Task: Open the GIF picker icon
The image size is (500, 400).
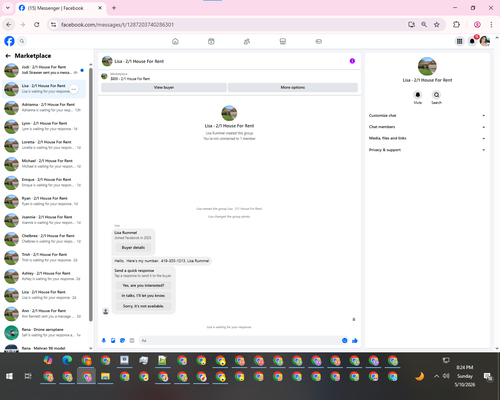Action: (132, 340)
